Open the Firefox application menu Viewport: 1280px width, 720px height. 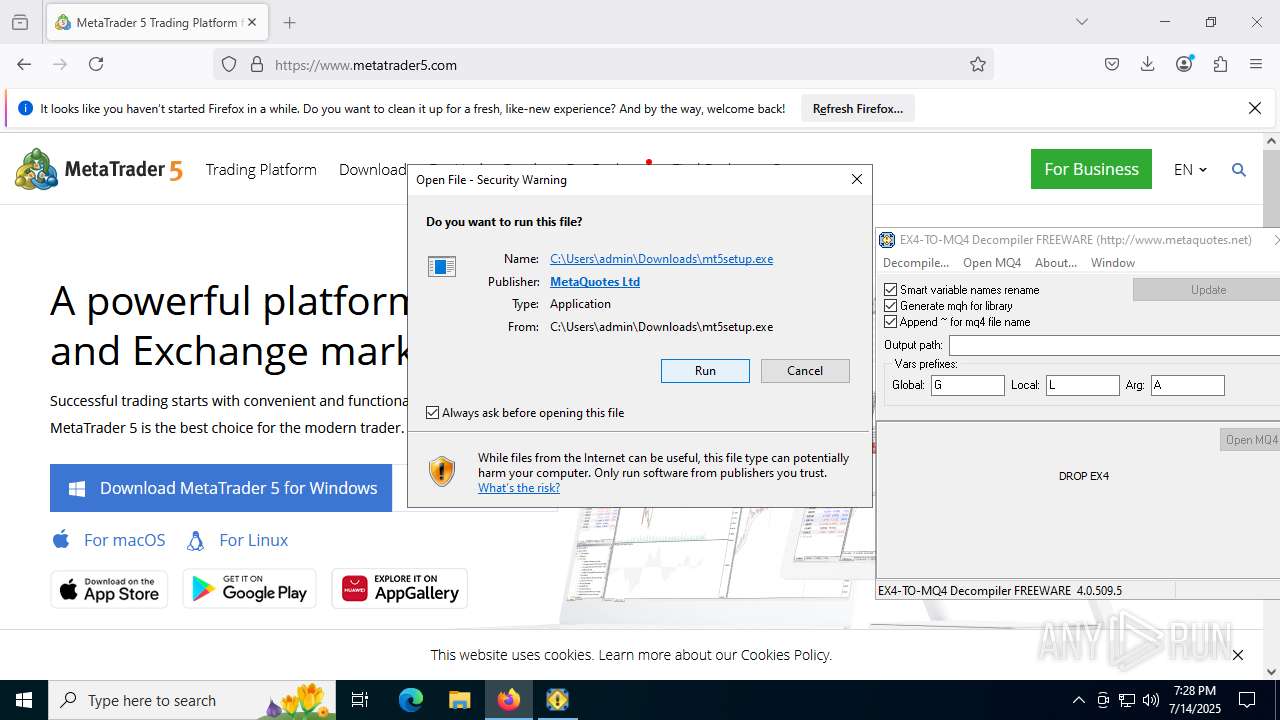pos(1256,64)
